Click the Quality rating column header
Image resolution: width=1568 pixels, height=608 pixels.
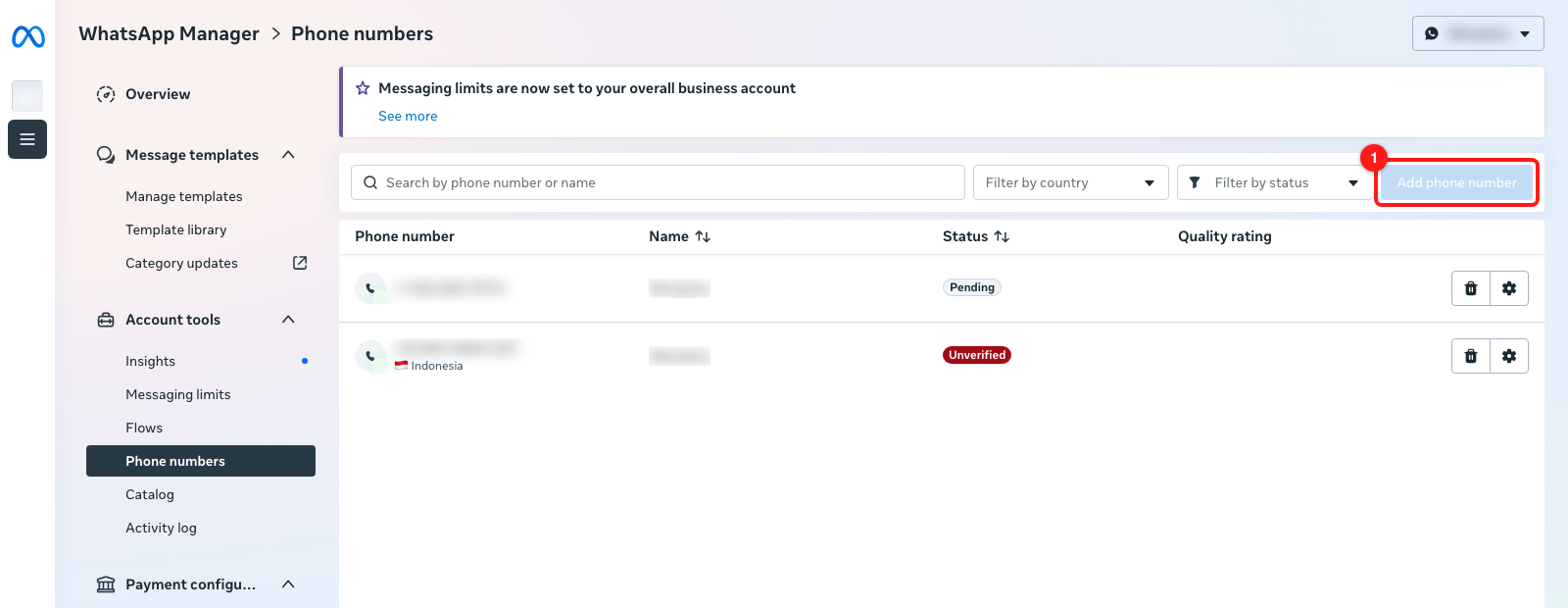coord(1225,236)
